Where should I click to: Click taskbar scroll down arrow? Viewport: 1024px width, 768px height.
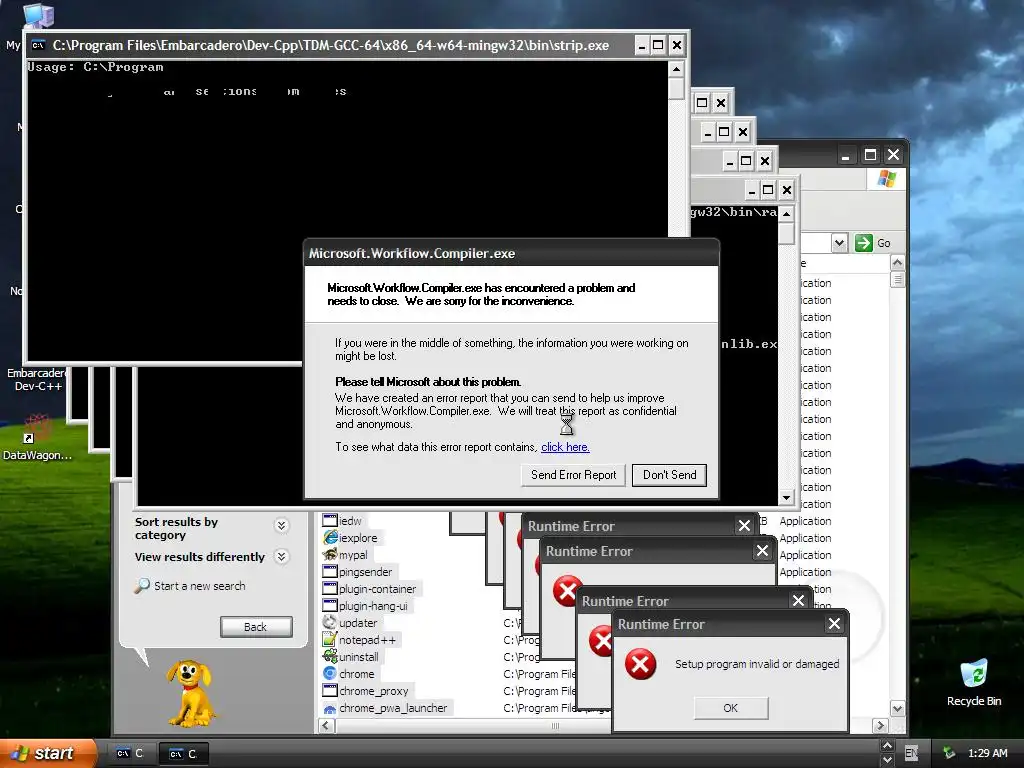[887, 760]
